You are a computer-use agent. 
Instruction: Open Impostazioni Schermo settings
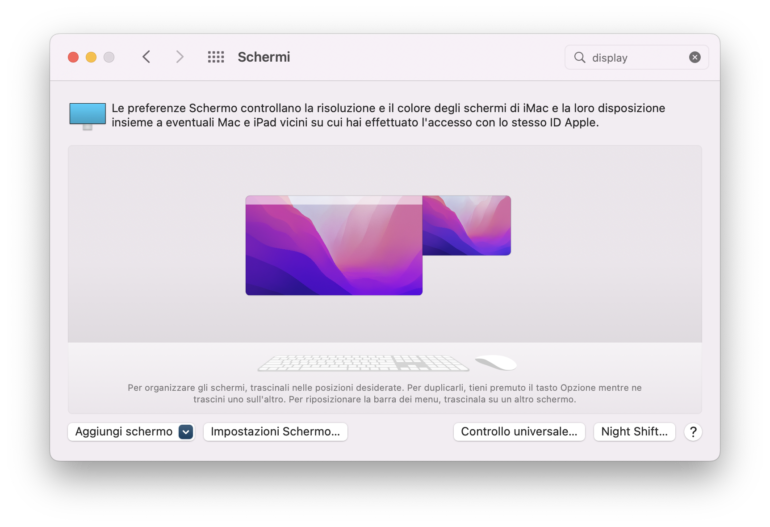[x=275, y=432]
